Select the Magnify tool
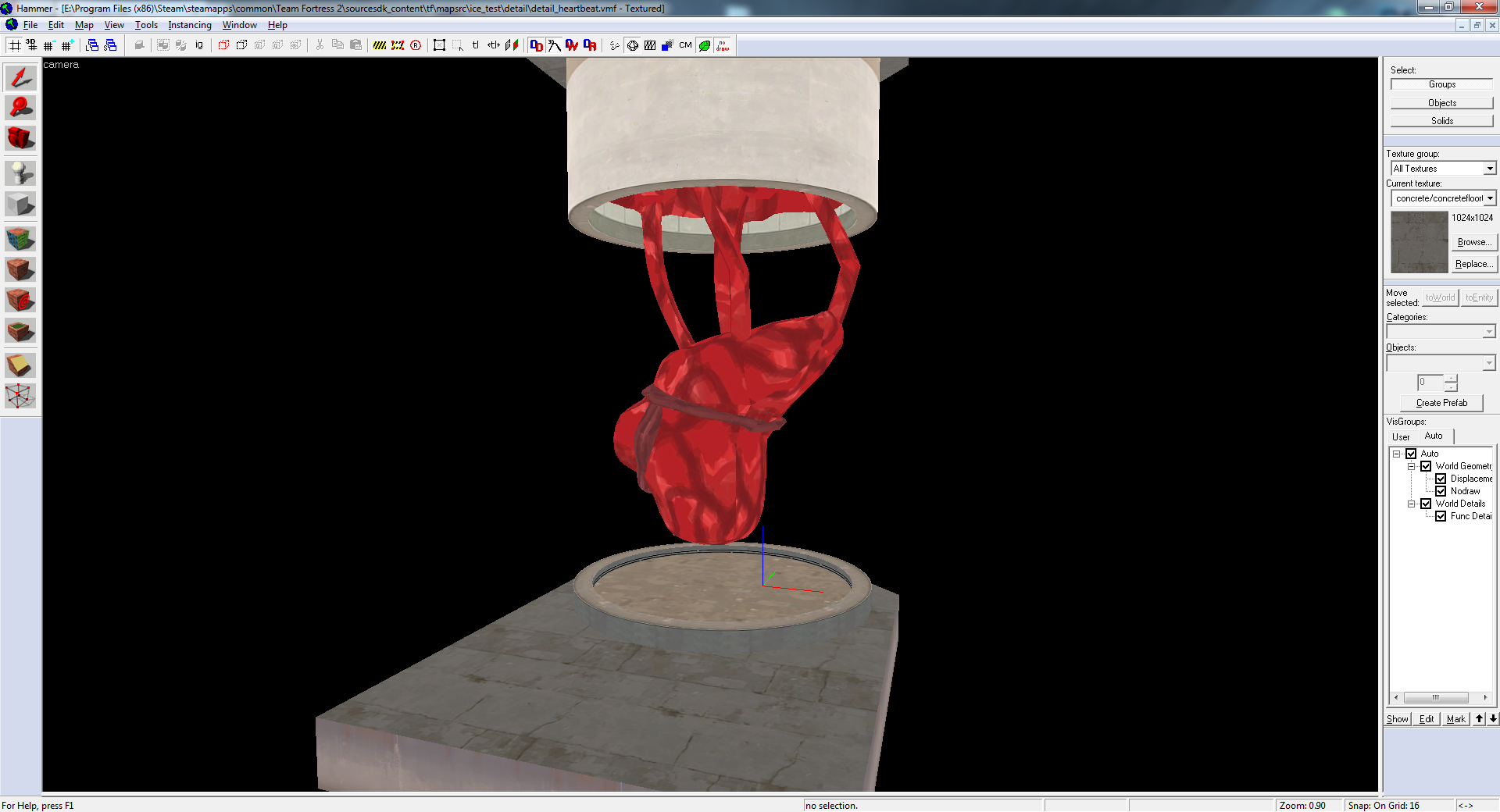The image size is (1500, 812). [x=20, y=107]
